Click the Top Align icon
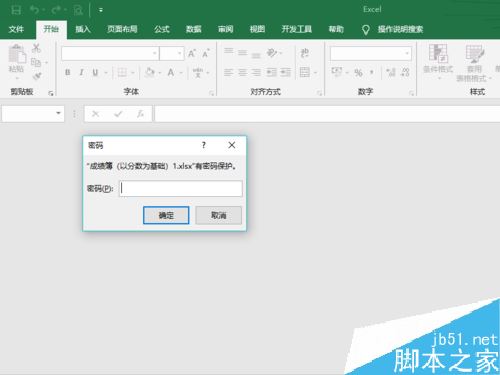Viewport: 500px width, 375px height. coord(229,51)
